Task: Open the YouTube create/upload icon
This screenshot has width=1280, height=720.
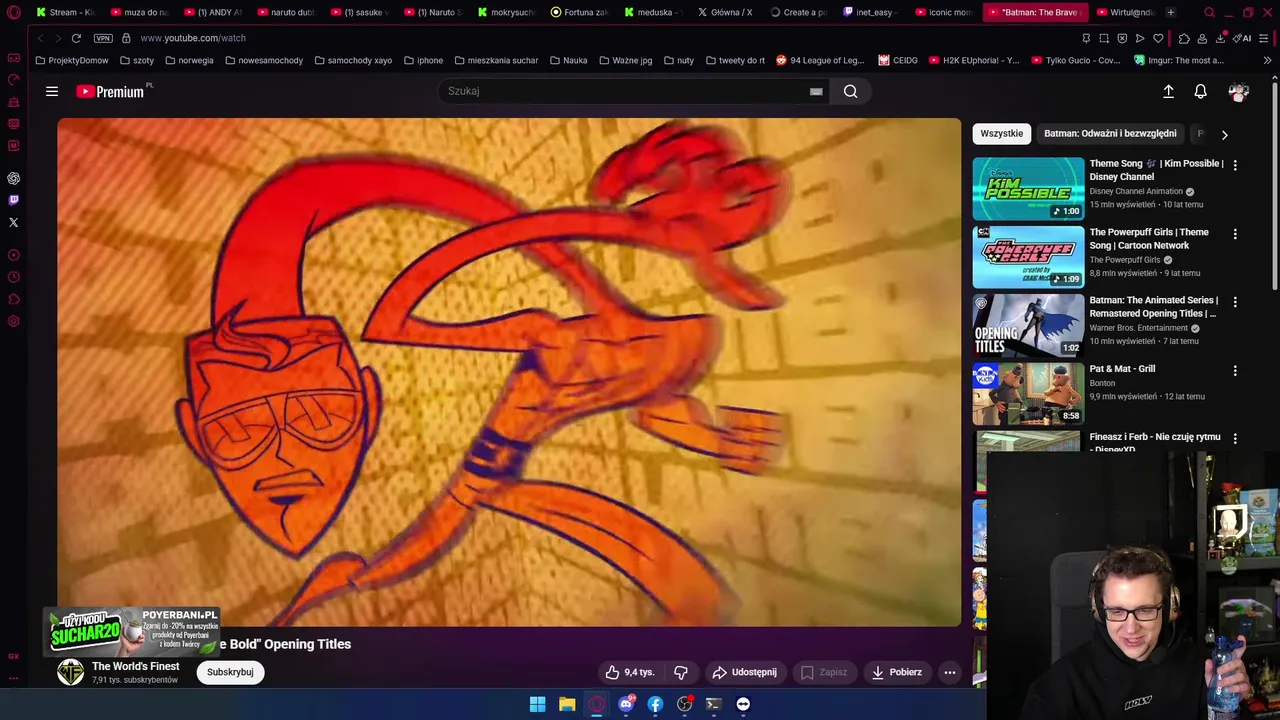Action: (x=1168, y=91)
